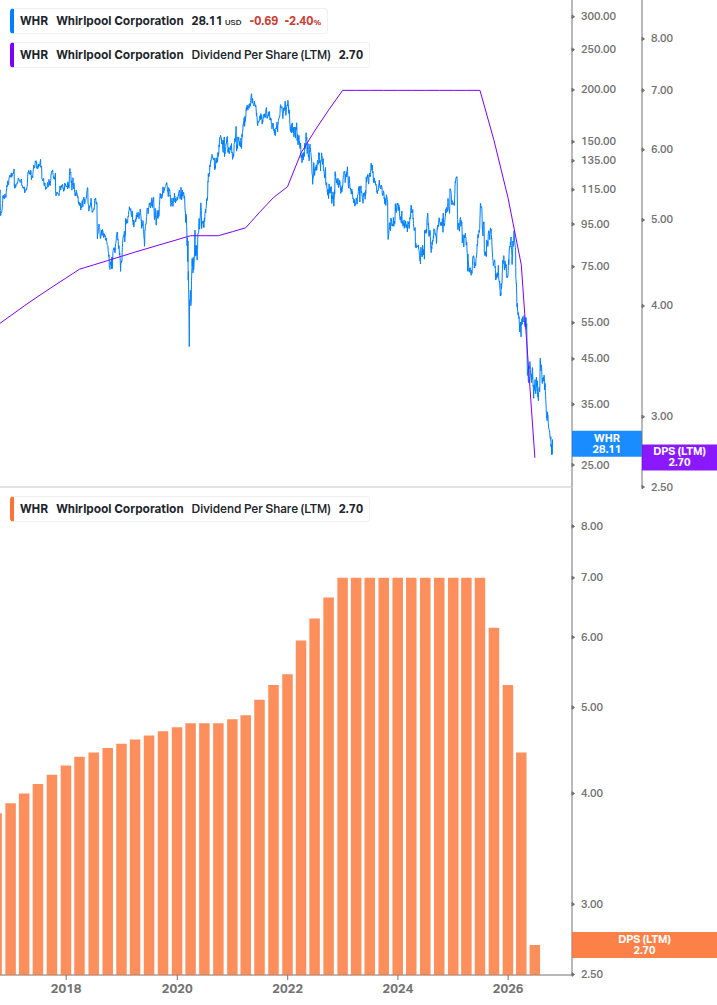This screenshot has width=717, height=1005.
Task: Click the blue WHR color bar in legend
Action: click(x=12, y=21)
